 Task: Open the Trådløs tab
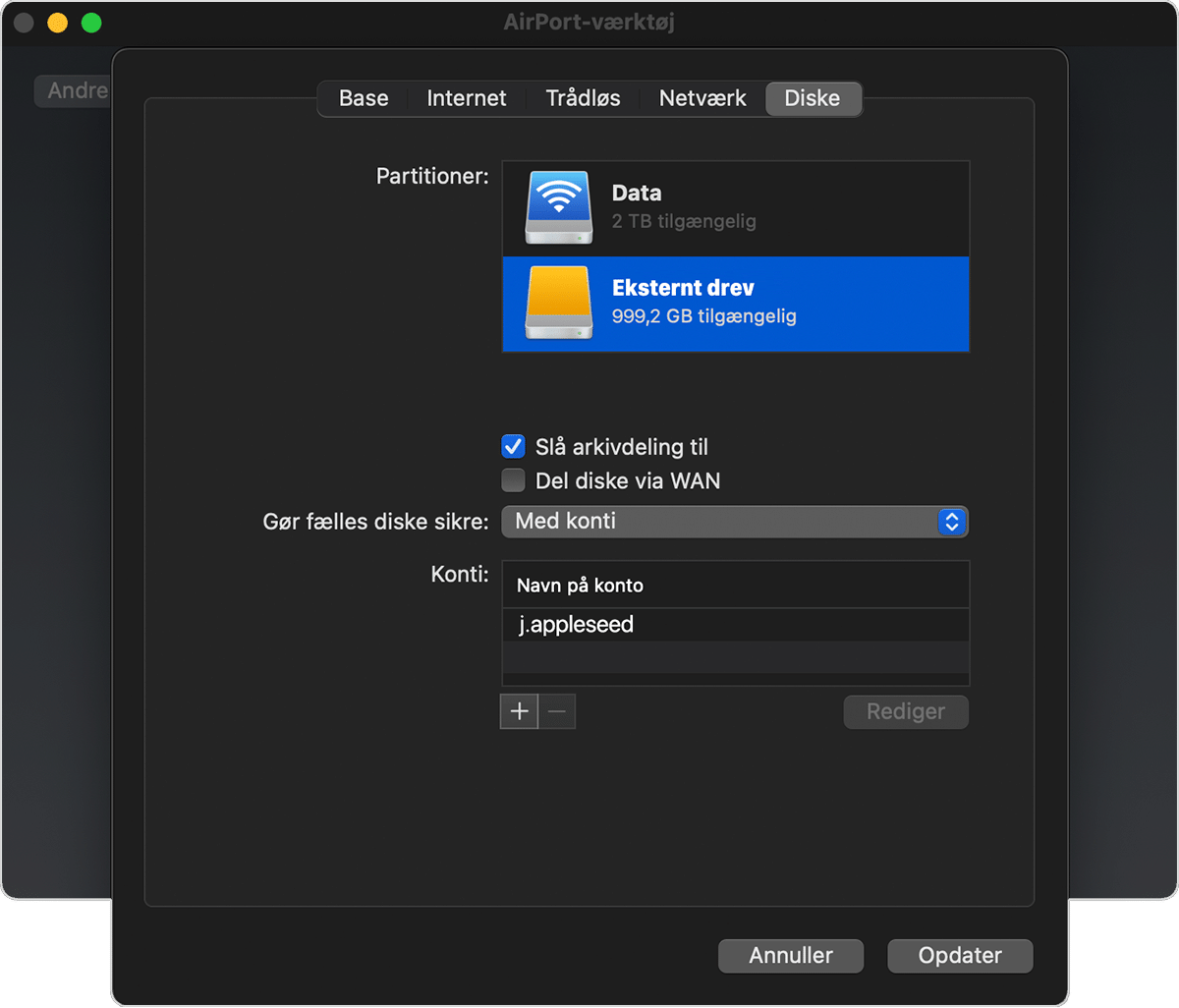pyautogui.click(x=584, y=98)
